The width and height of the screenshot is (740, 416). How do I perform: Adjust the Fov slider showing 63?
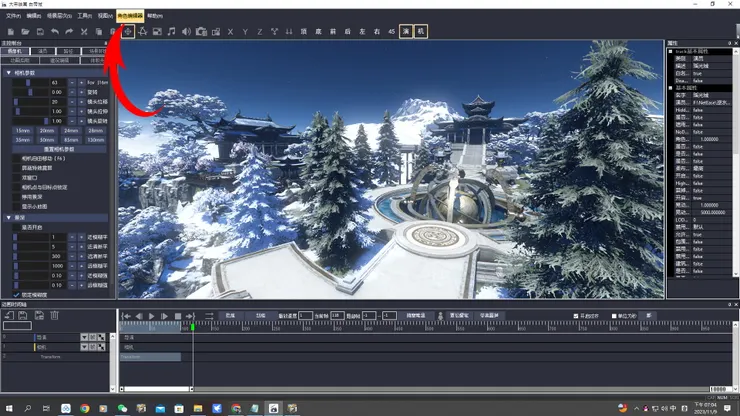pos(31,83)
